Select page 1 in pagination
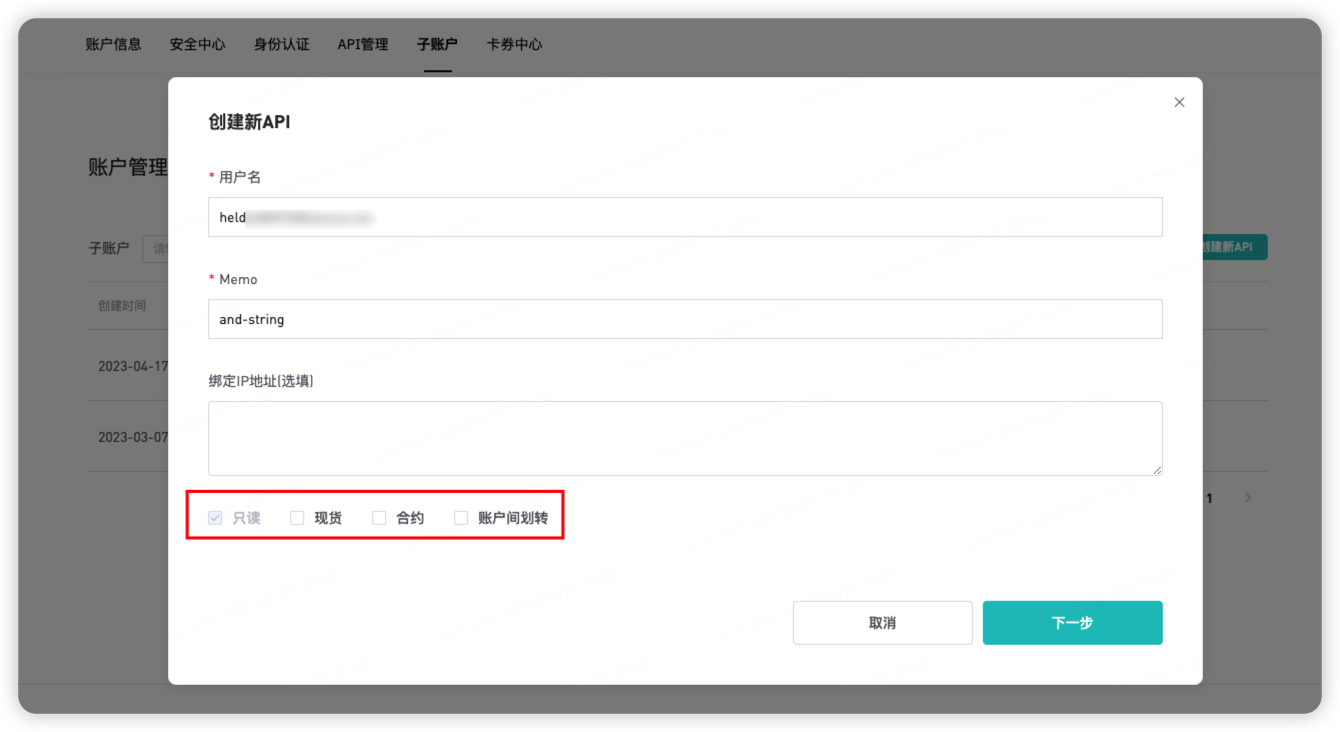Screen dimensions: 1340x732 pos(1209,498)
